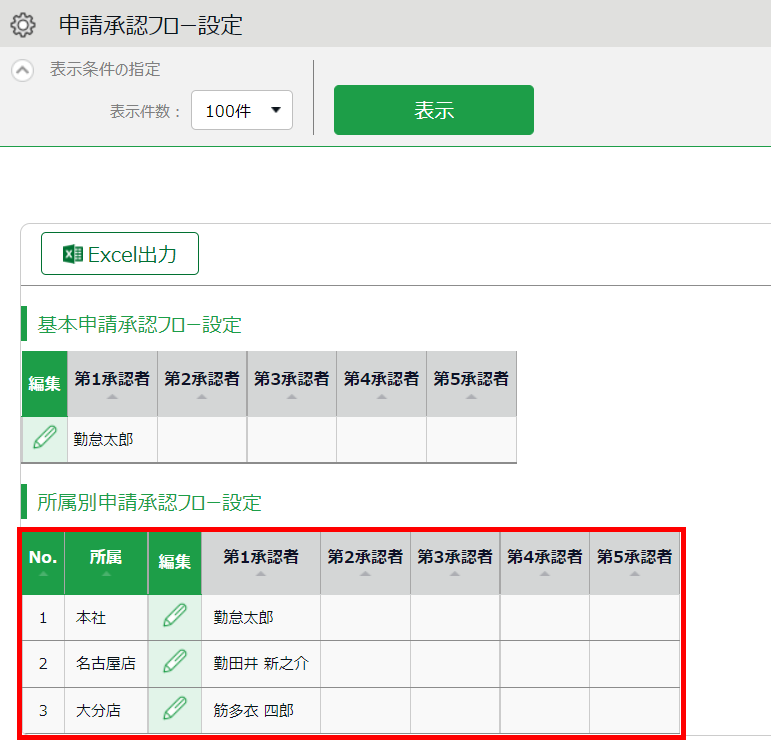This screenshot has height=752, width=771.
Task: Sort department table by 第1承認者 header
Action: (261, 563)
